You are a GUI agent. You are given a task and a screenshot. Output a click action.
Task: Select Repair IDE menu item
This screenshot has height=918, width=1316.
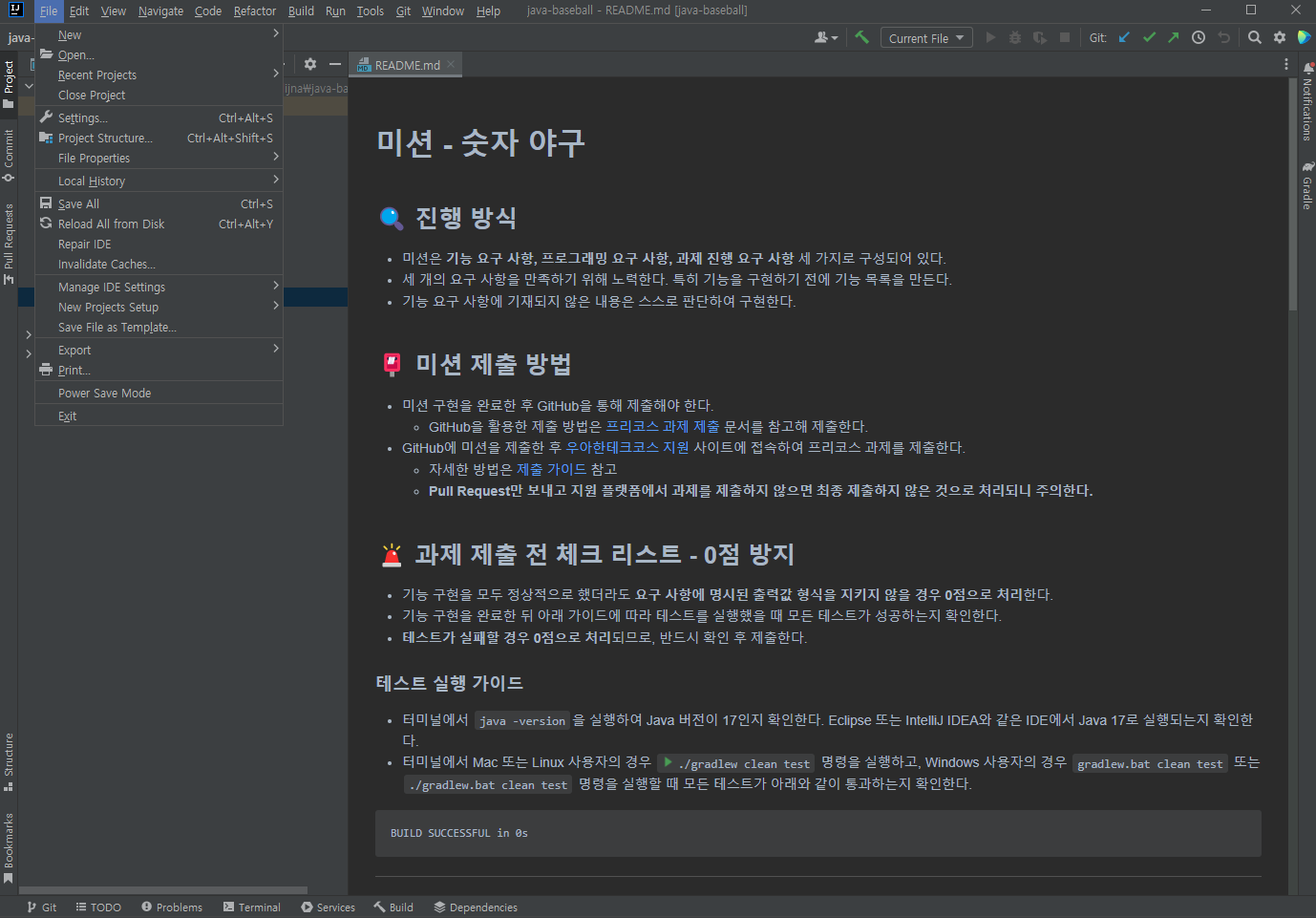click(x=159, y=244)
